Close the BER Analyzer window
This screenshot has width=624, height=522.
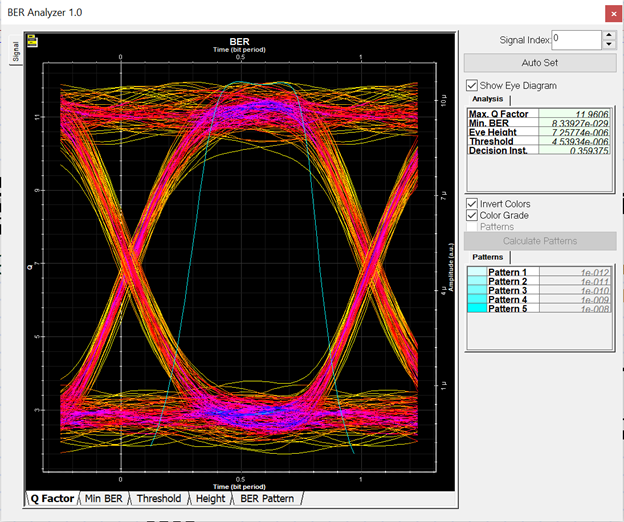[x=611, y=13]
